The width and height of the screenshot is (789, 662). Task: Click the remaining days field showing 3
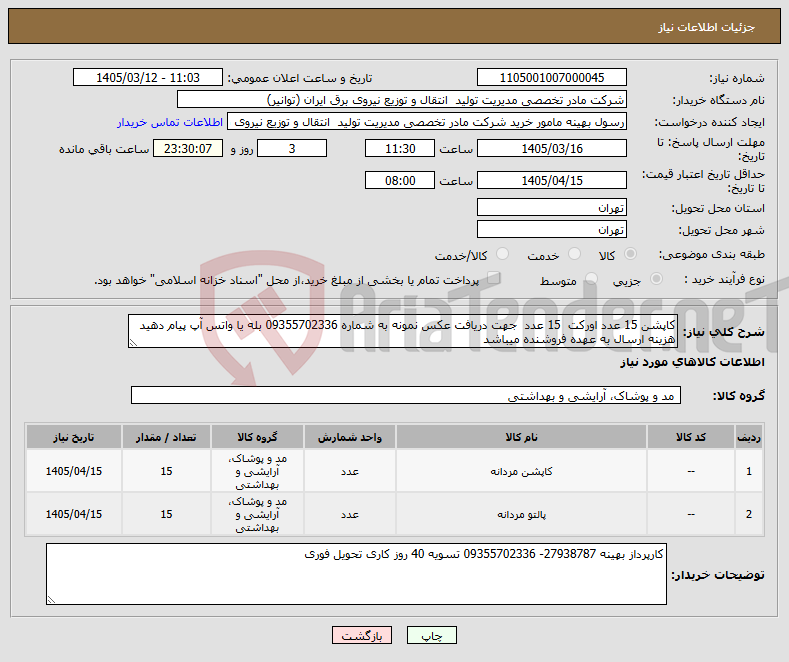pos(292,148)
